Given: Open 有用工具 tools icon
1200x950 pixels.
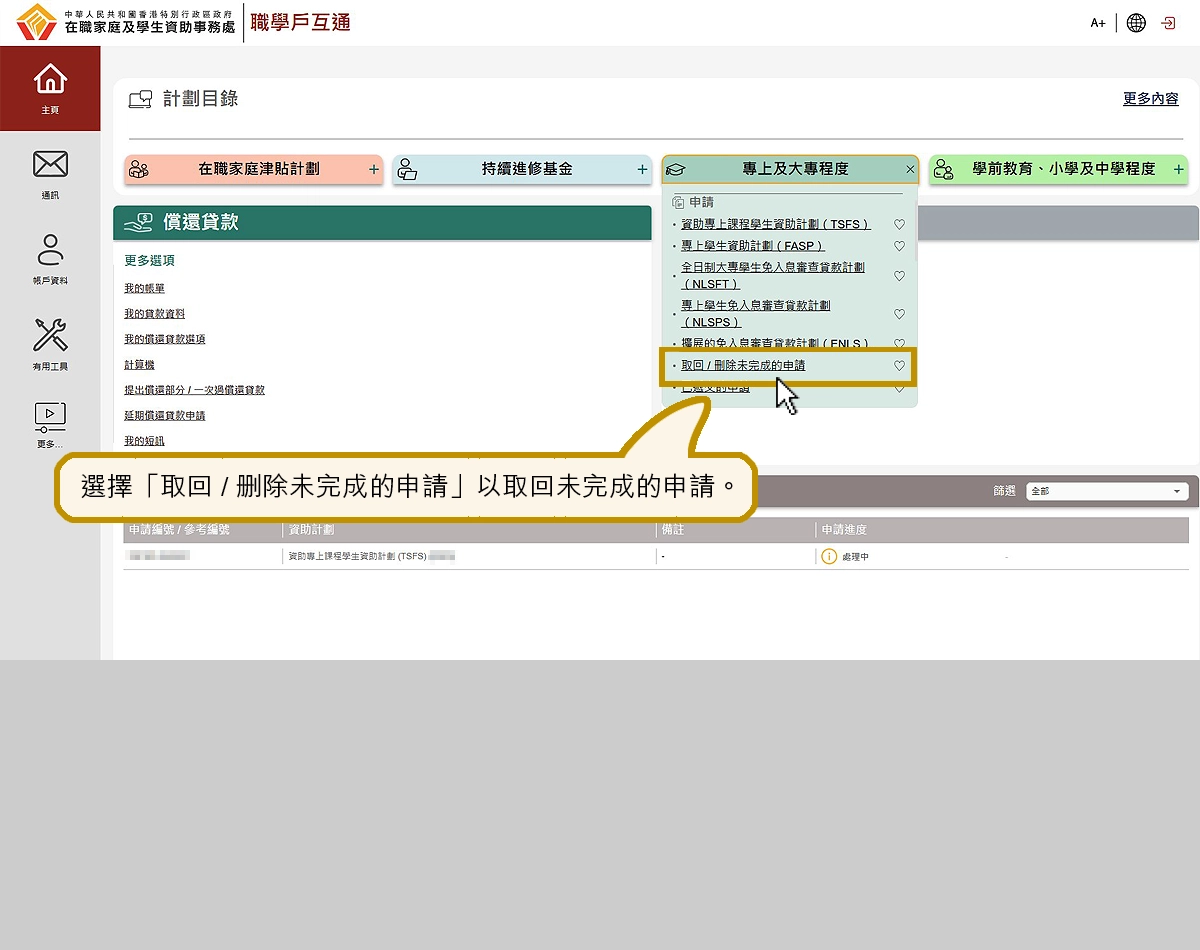Looking at the screenshot, I should point(50,336).
